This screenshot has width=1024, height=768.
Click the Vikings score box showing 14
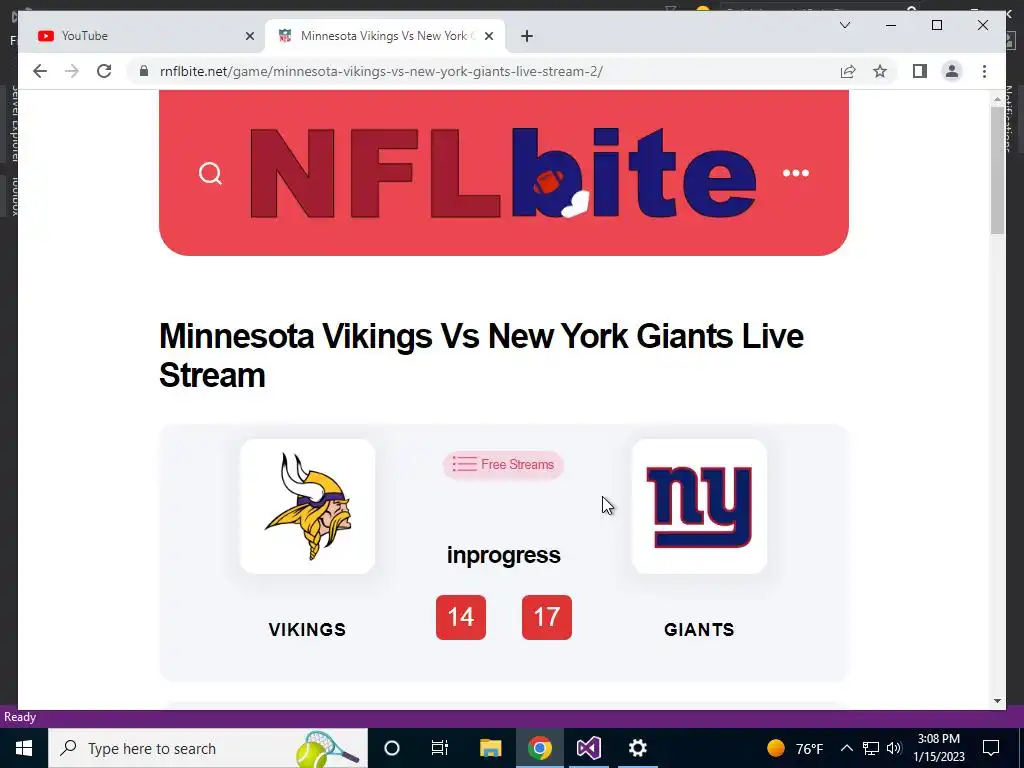(x=461, y=617)
